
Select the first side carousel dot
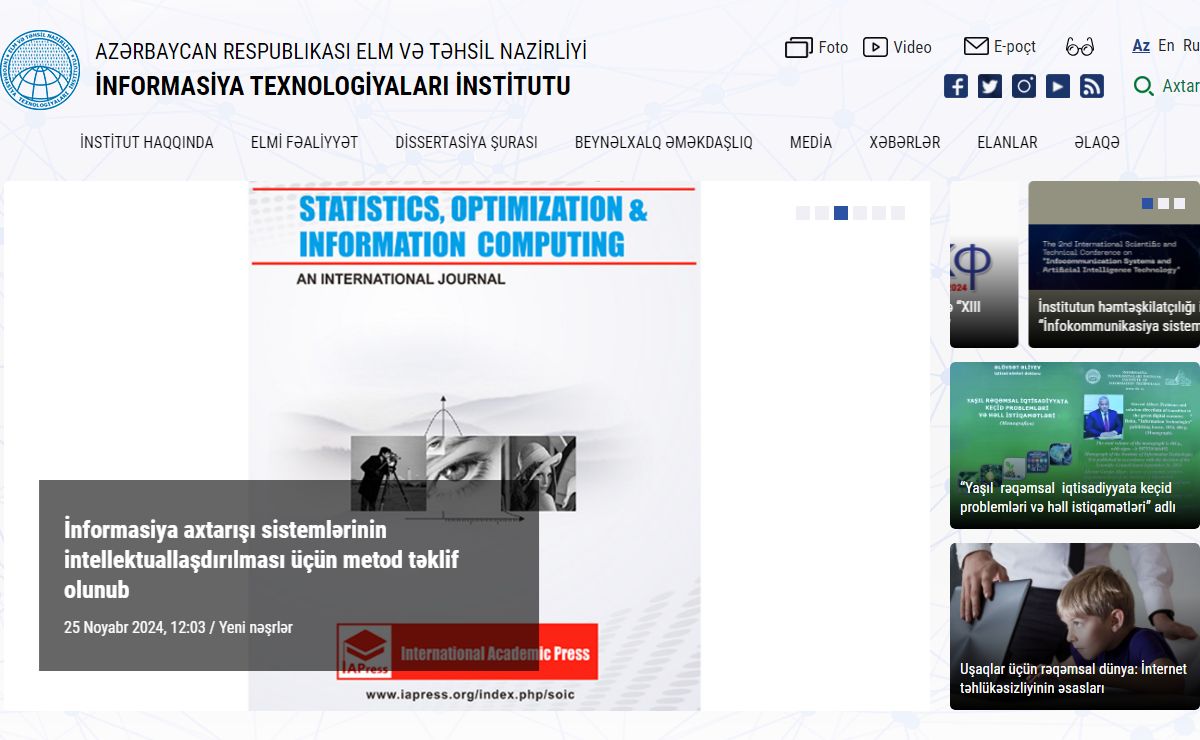(x=1148, y=203)
